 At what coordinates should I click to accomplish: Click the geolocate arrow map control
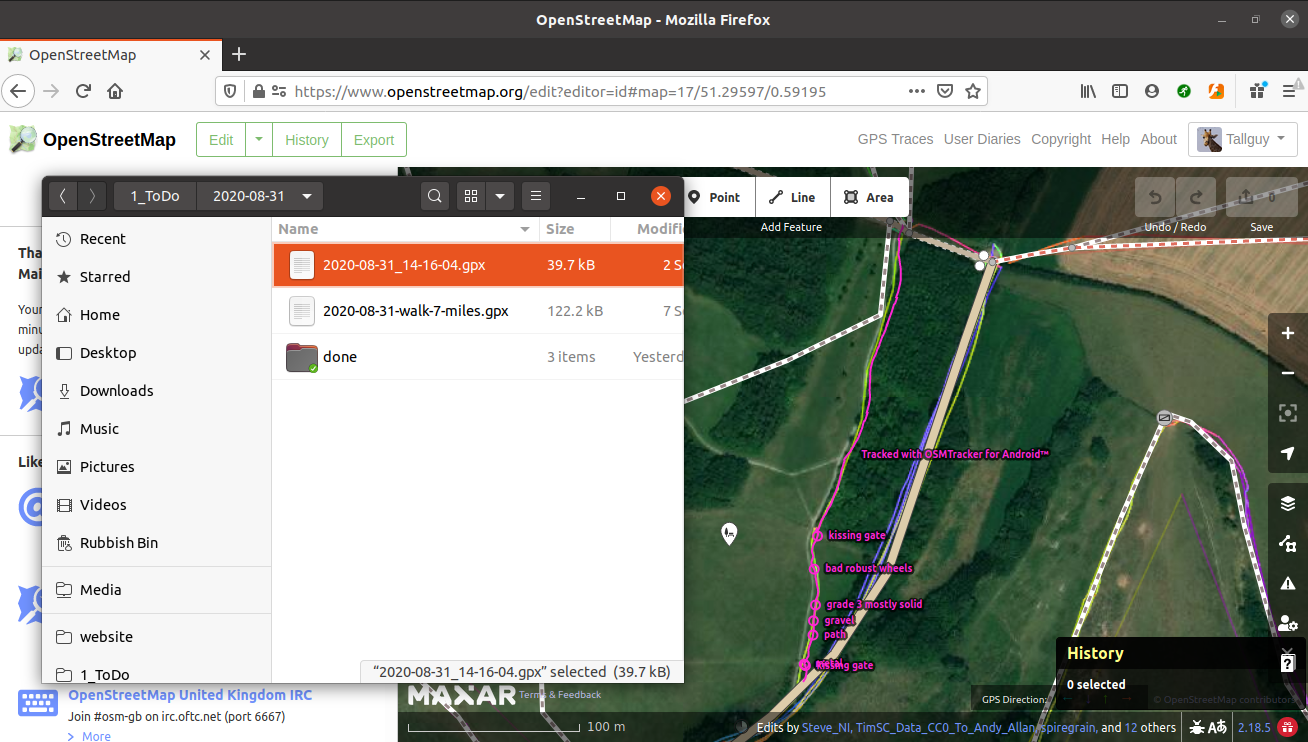coord(1288,453)
